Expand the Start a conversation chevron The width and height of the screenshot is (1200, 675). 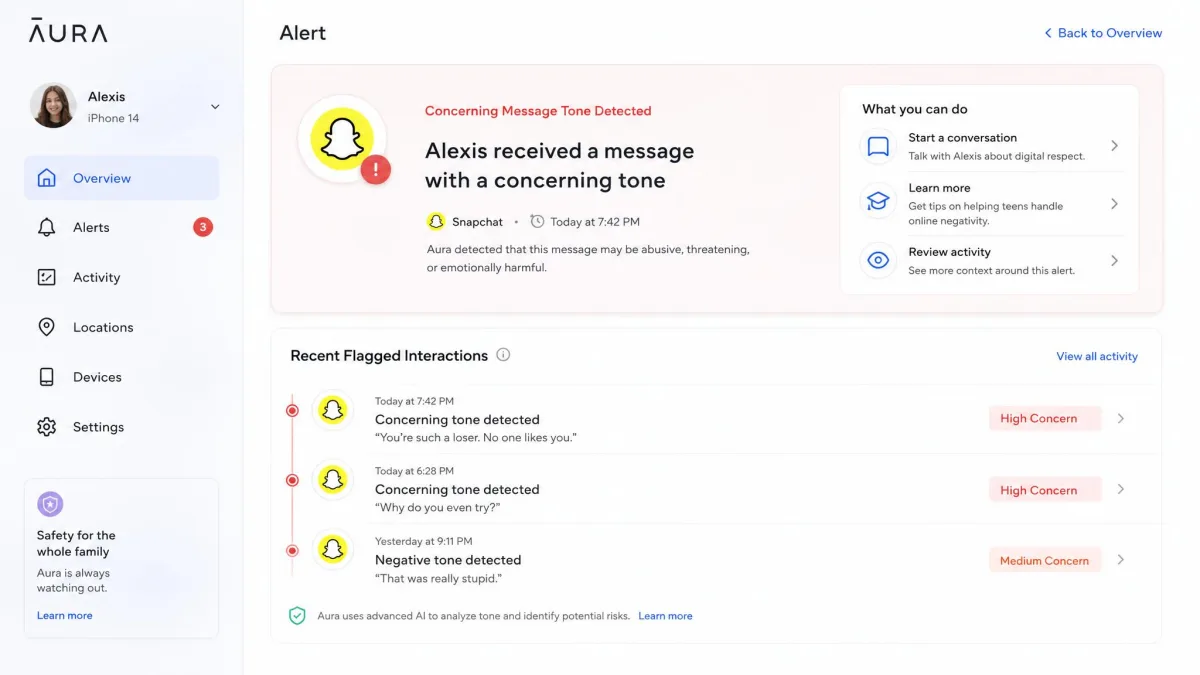point(1114,146)
